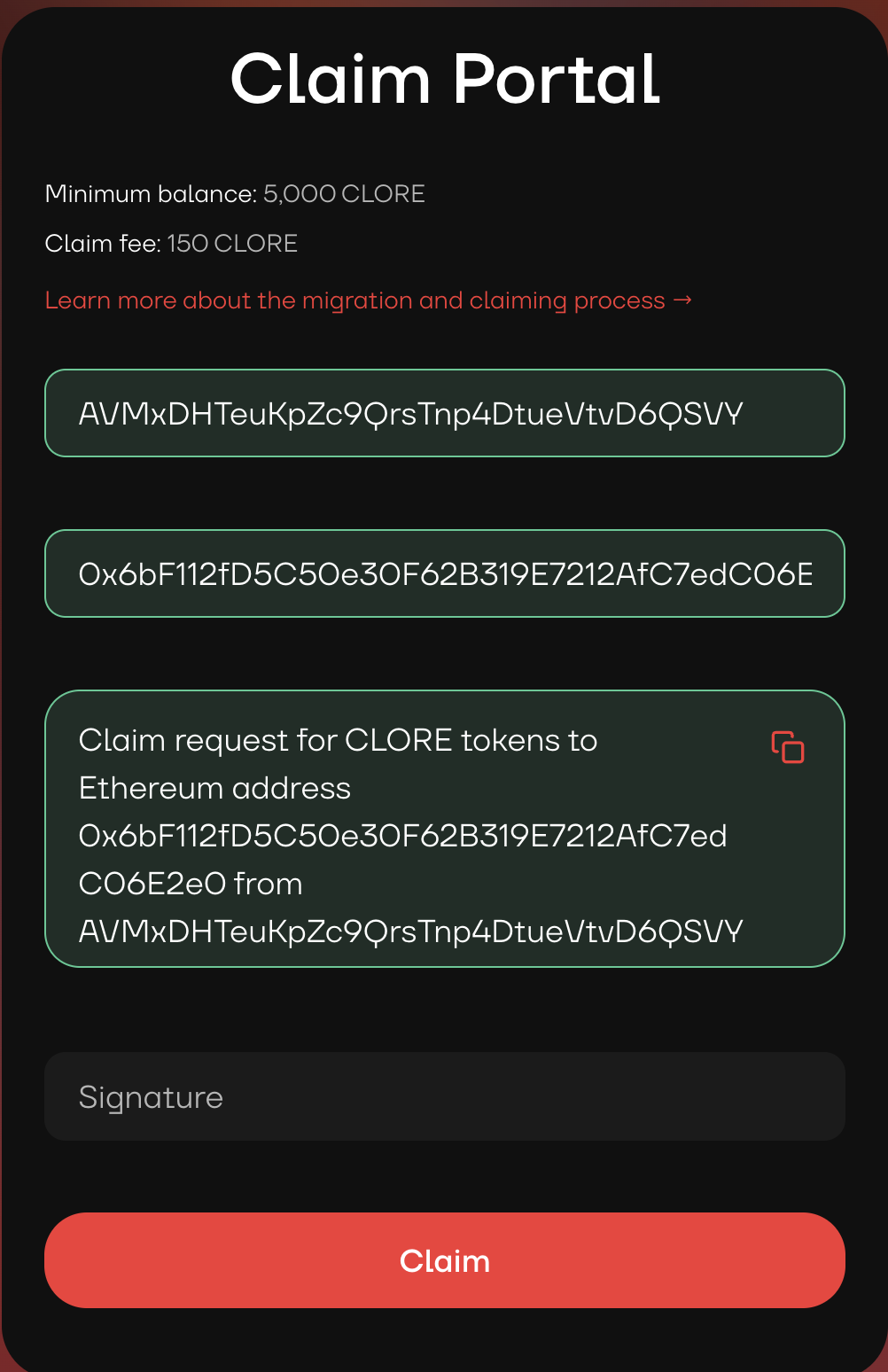Click "Ethereum address" text inside the message box
888x1372 pixels.
coord(214,788)
